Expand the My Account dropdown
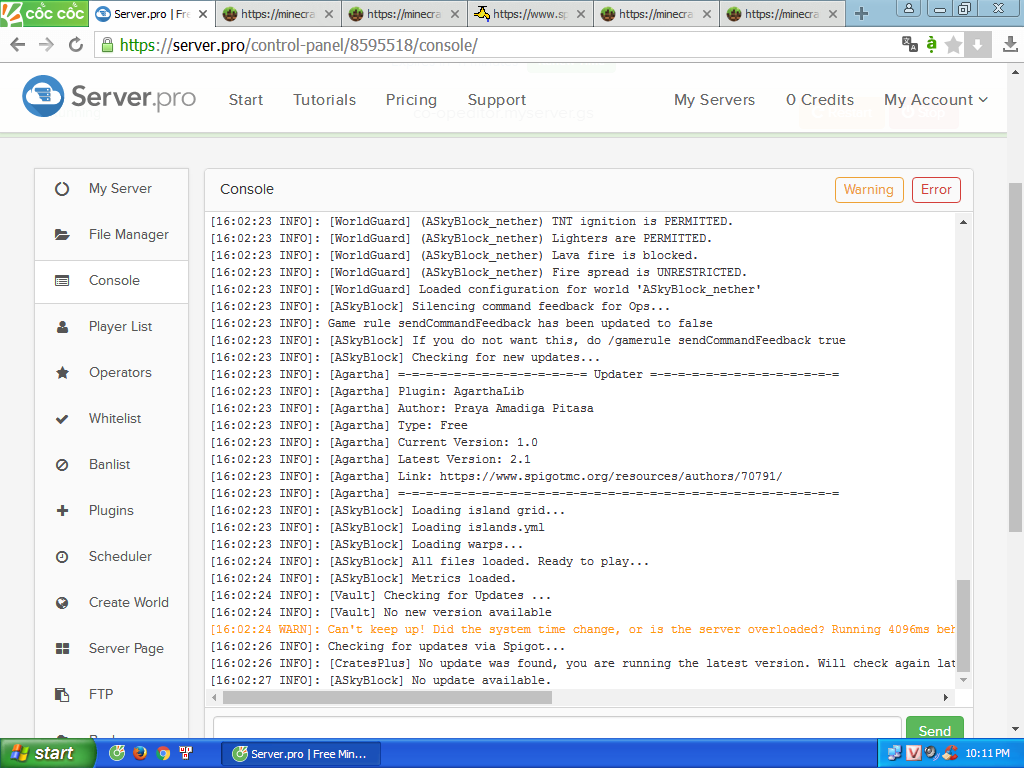Screen dimensions: 1024x768 935,100
